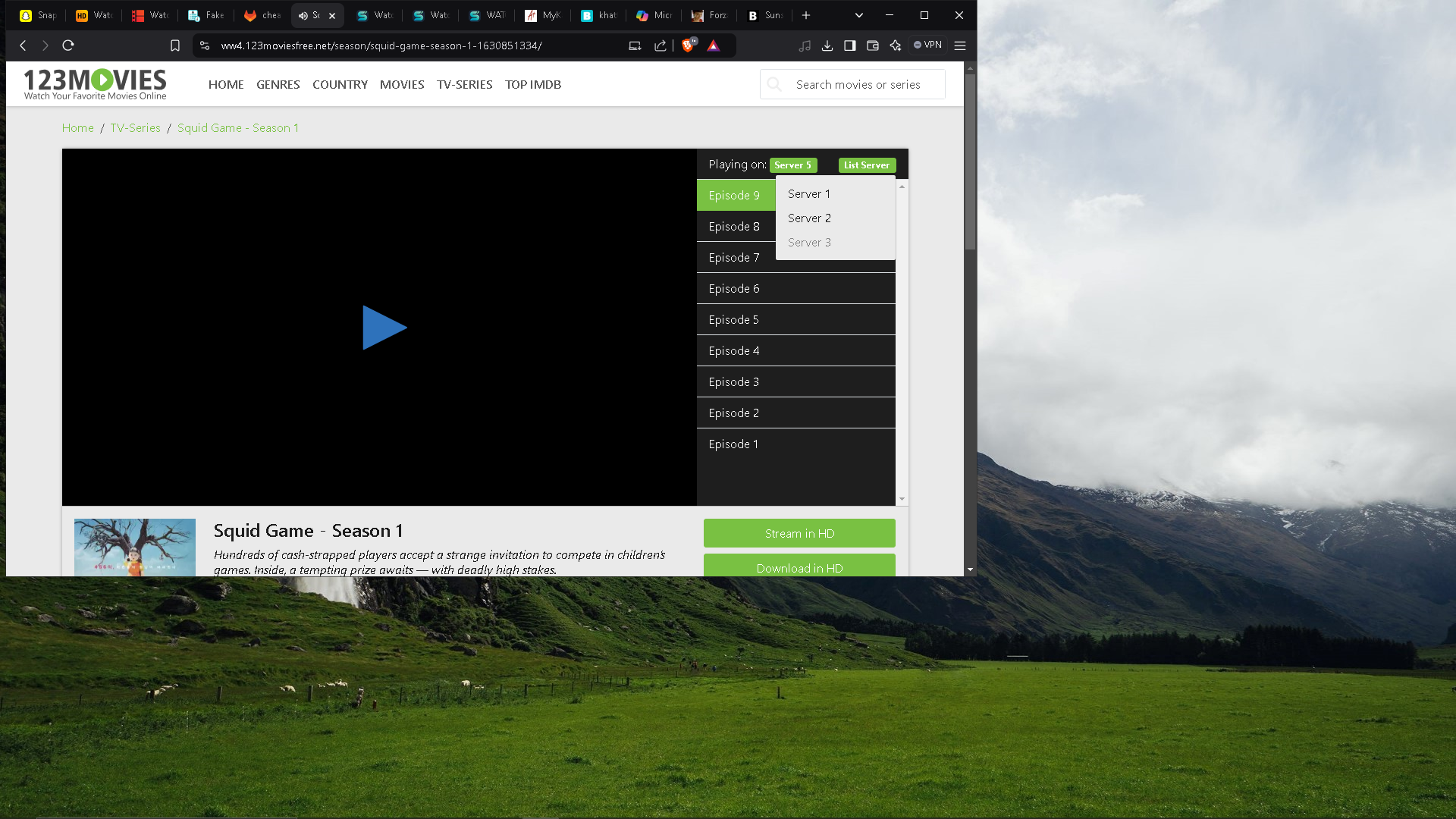1456x819 pixels.
Task: Click the Download in HD button
Action: [x=799, y=566]
